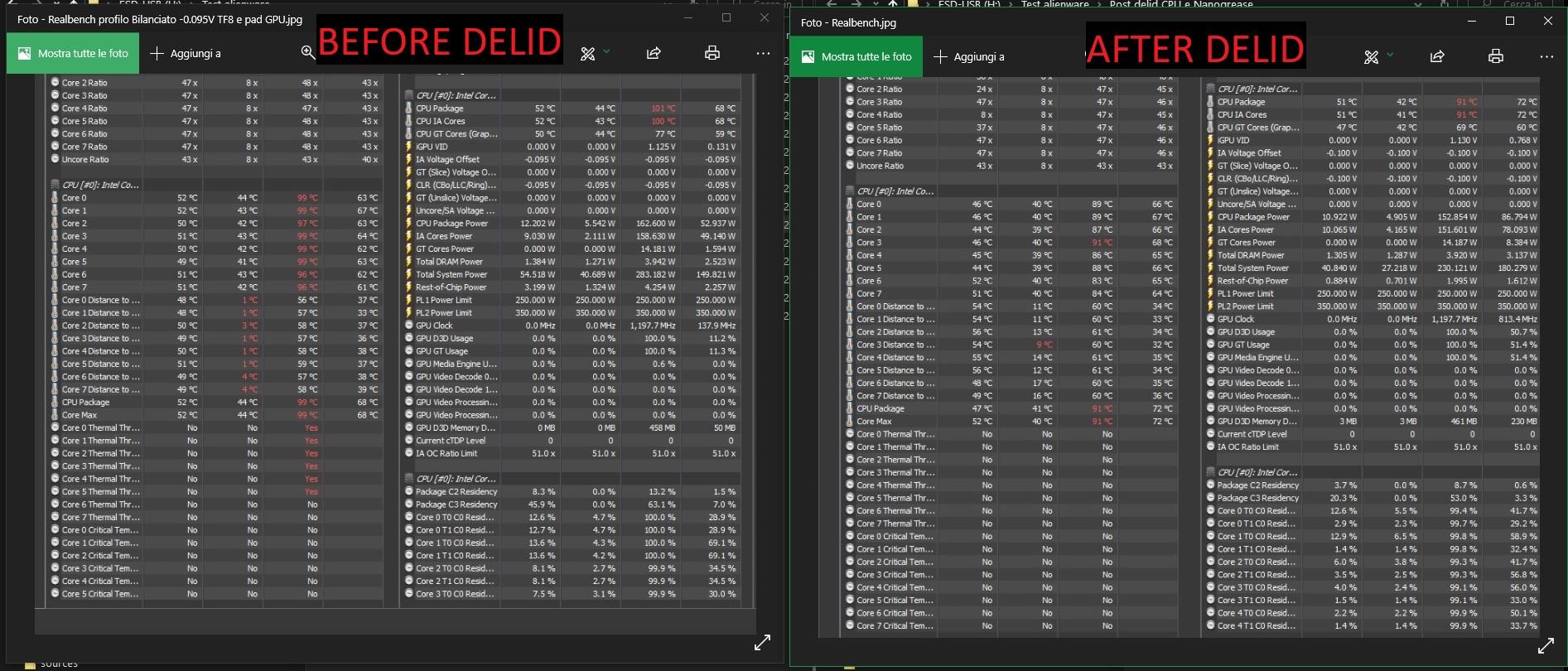The height and width of the screenshot is (671, 1568).
Task: Open 'Aggiungi a' in the left Photos window
Action: tap(186, 53)
